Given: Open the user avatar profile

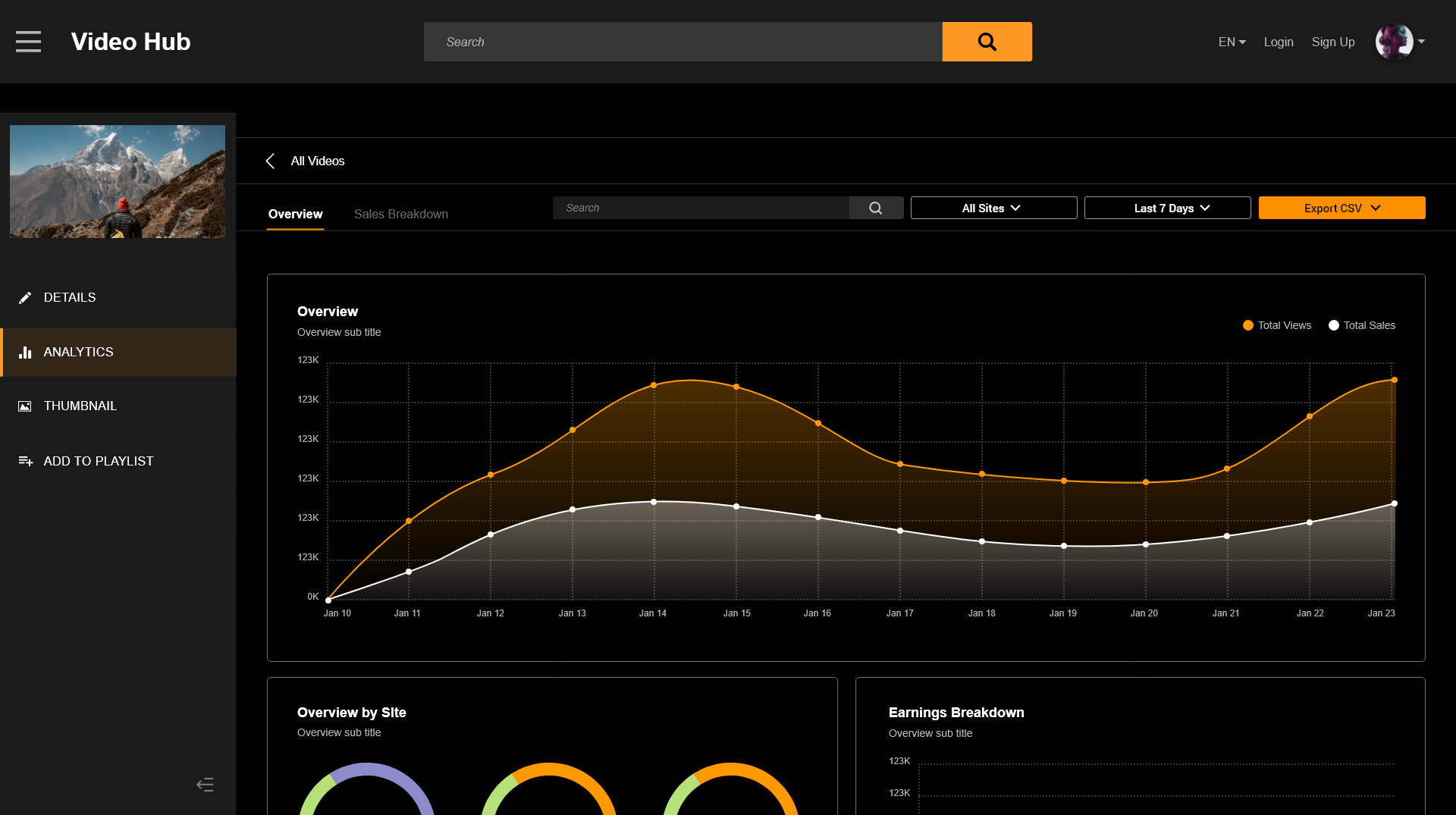Looking at the screenshot, I should coord(1394,42).
